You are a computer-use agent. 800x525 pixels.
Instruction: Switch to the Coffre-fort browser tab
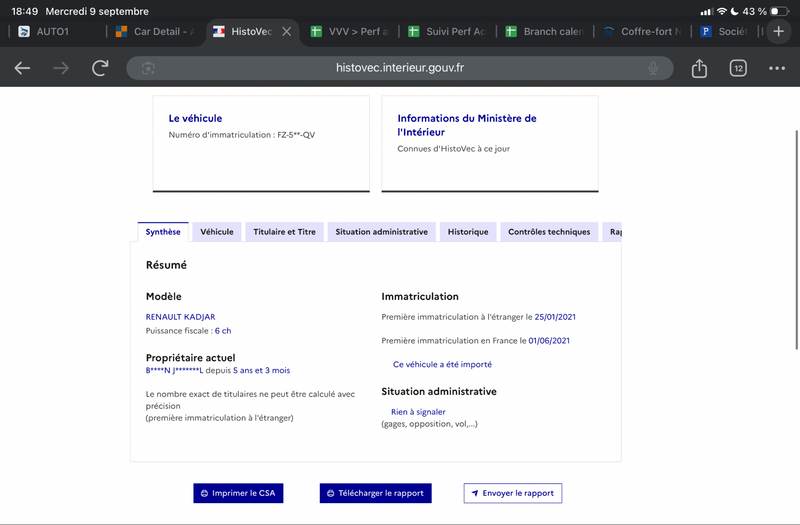coord(642,32)
